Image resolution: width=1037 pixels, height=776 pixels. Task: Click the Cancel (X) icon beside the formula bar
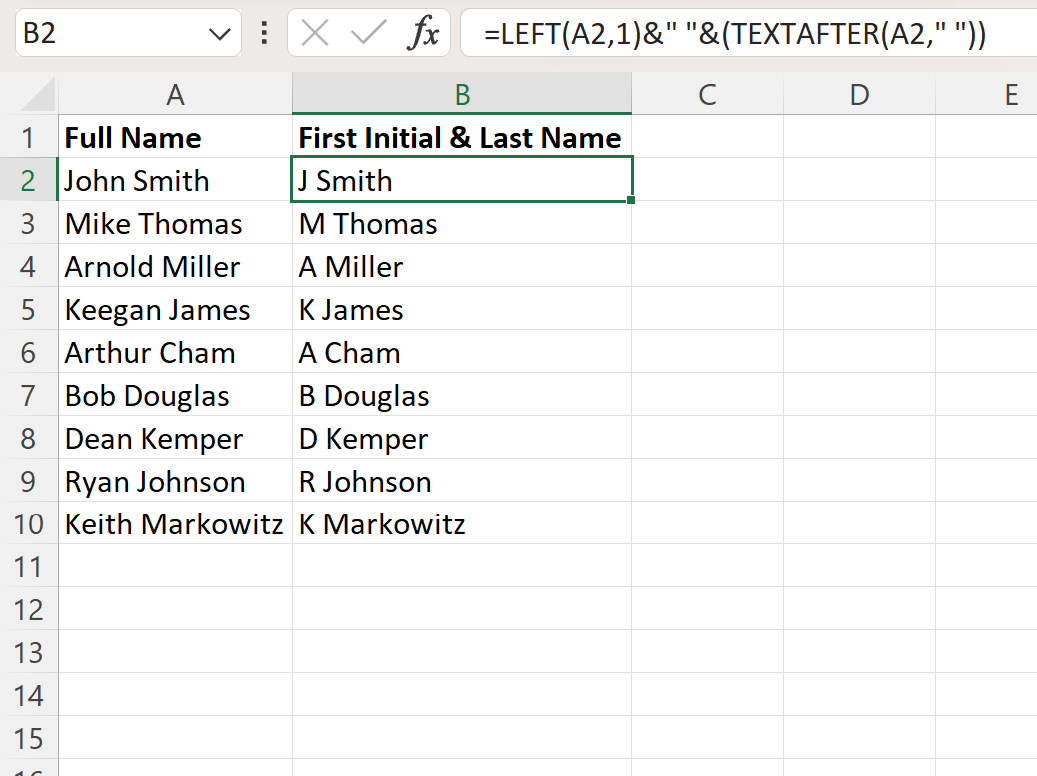click(x=316, y=33)
